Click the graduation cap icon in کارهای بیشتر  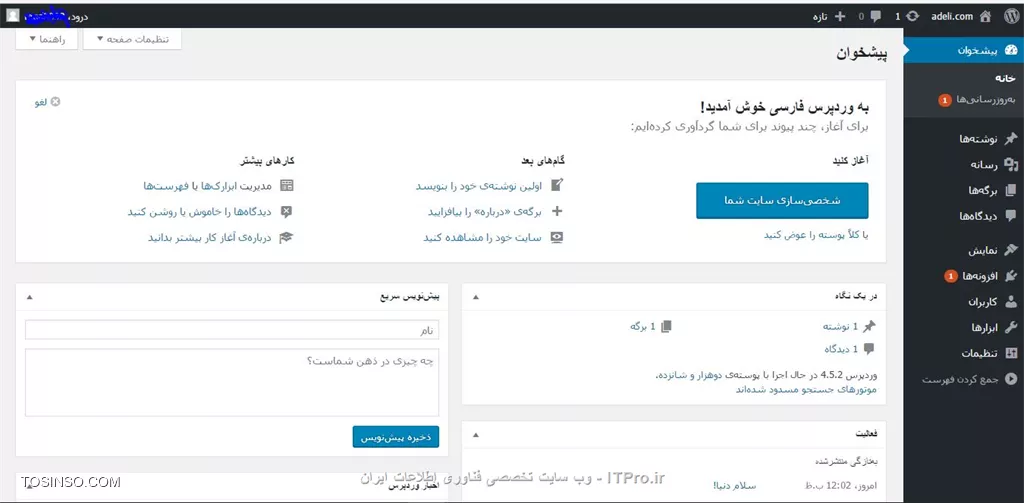pyautogui.click(x=285, y=238)
